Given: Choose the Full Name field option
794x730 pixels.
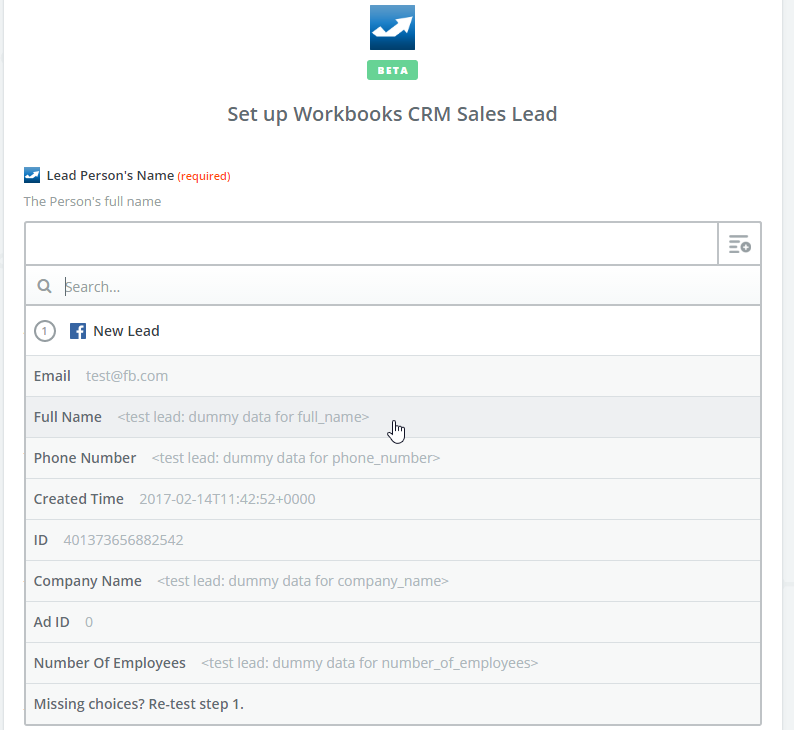Looking at the screenshot, I should 393,417.
